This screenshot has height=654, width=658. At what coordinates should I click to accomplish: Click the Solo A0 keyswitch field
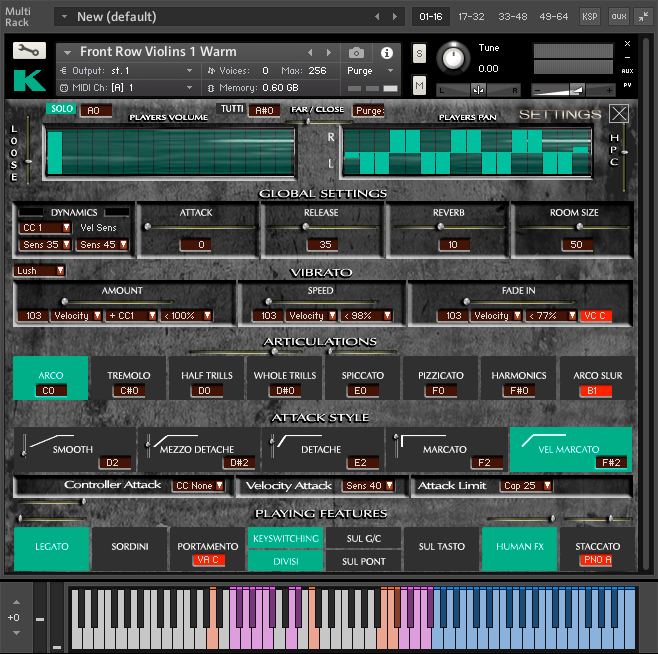coord(96,110)
